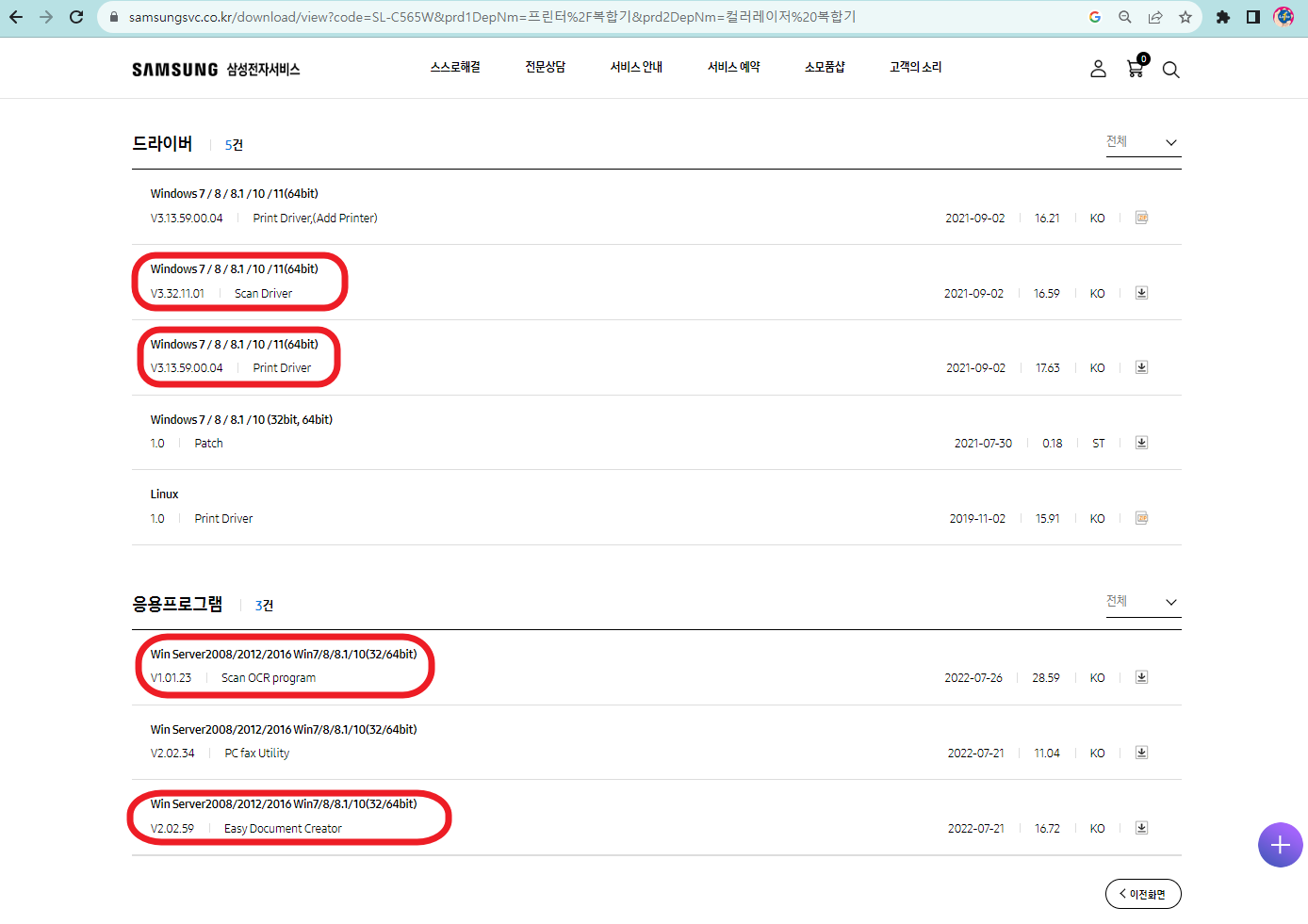Go to Samsung 삼성전자서비스 home logo

pos(216,70)
